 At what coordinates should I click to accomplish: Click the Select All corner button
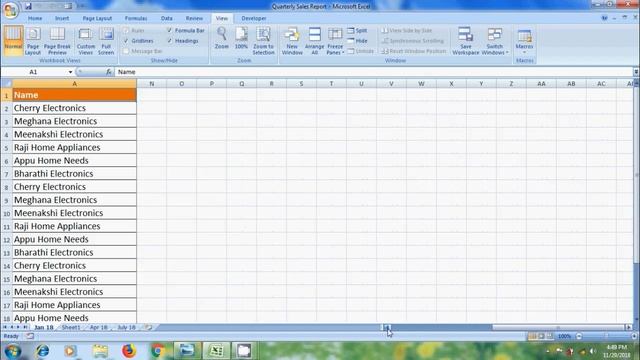pos(6,84)
